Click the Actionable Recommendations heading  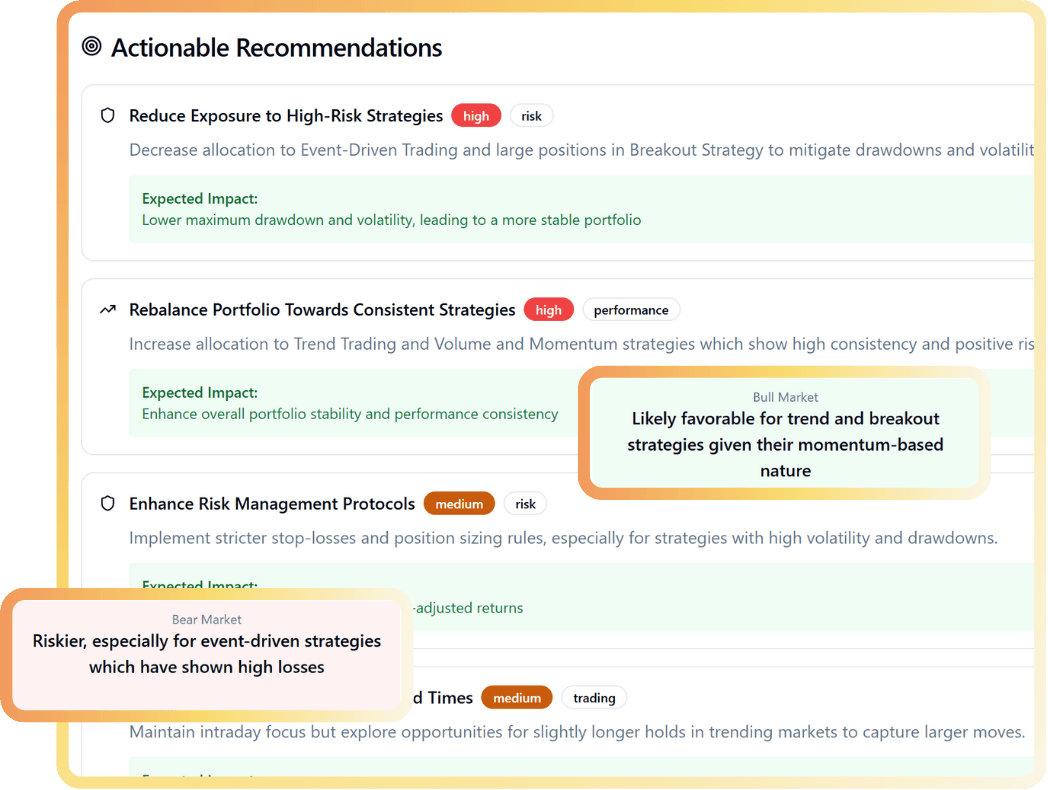[x=276, y=47]
